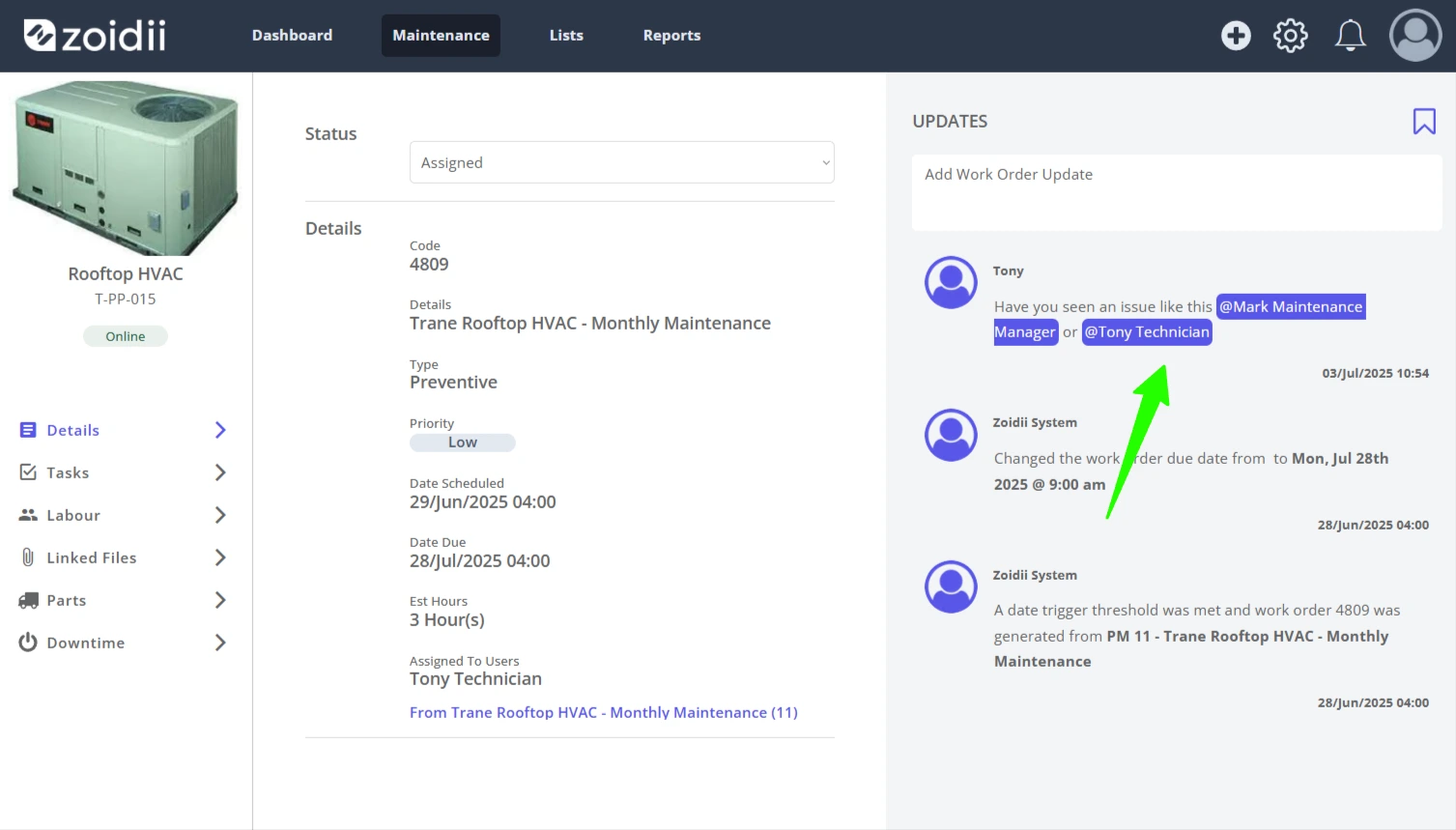This screenshot has width=1456, height=830.
Task: Open the Lists menu
Action: tap(566, 36)
